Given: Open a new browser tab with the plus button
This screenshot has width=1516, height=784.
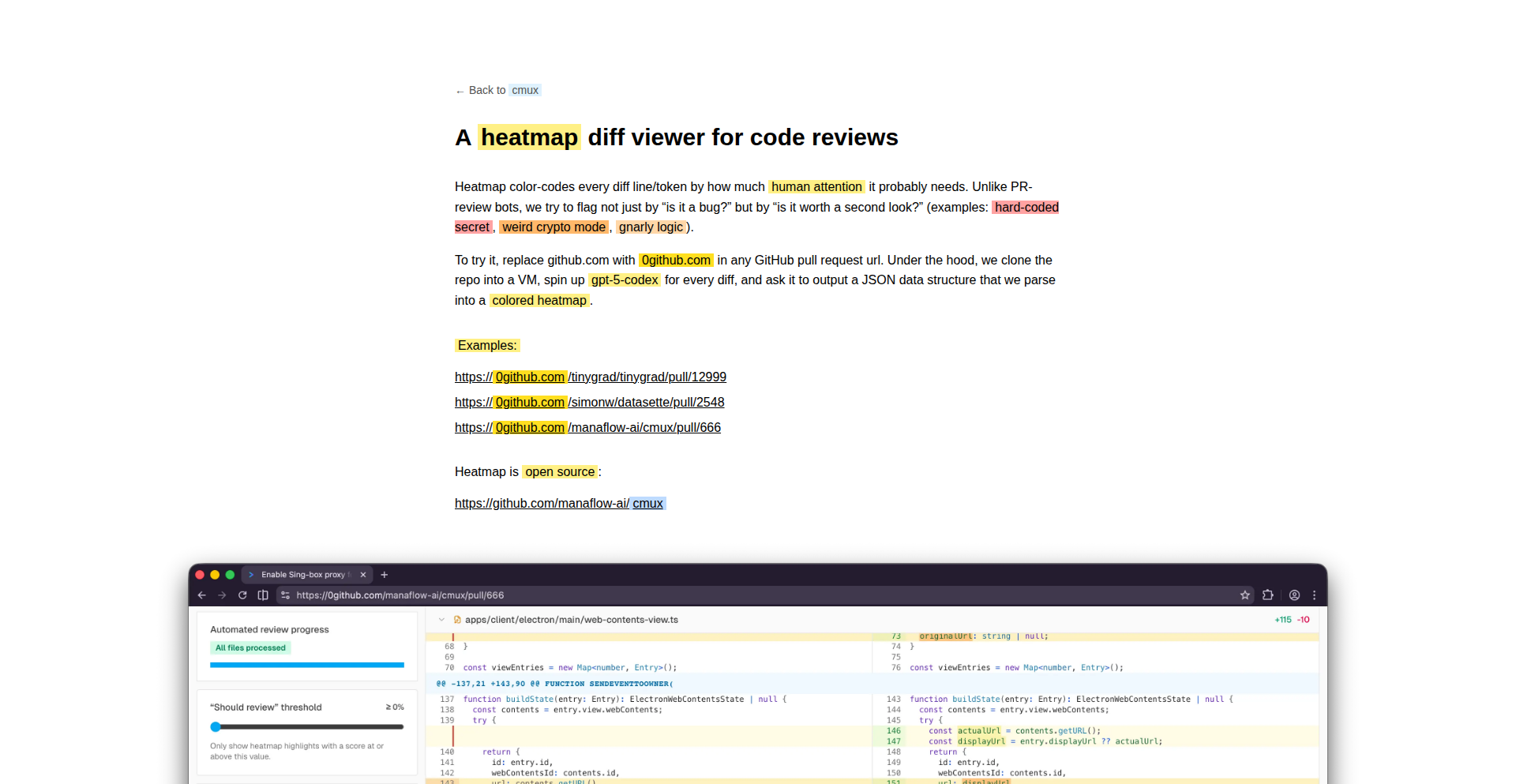Looking at the screenshot, I should [x=385, y=574].
